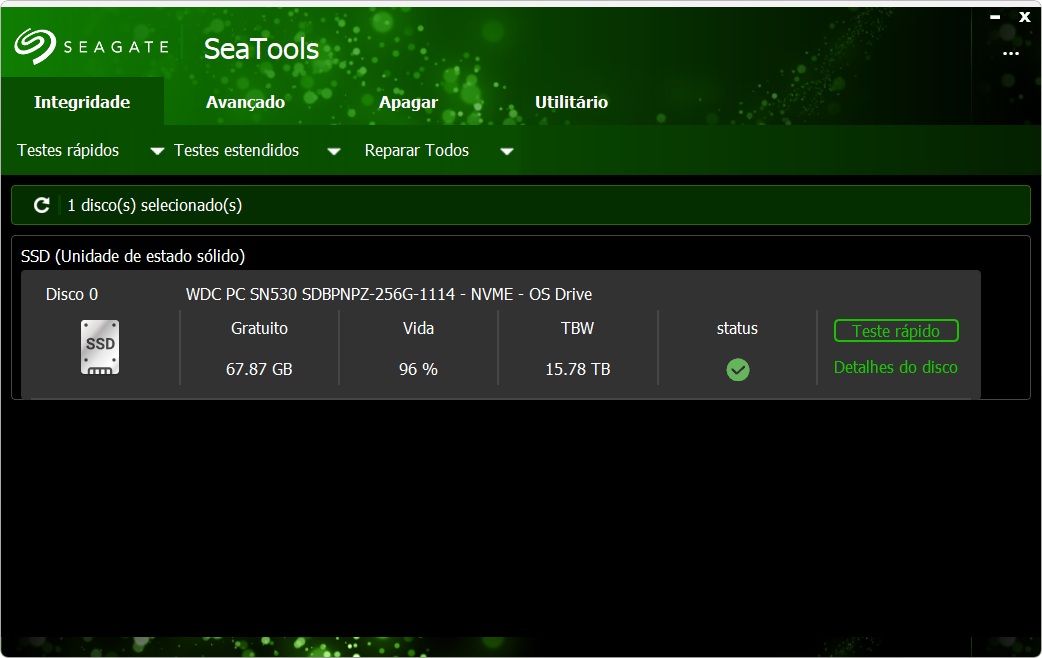
Task: Expand the Testes rápidos dropdown
Action: (x=157, y=151)
